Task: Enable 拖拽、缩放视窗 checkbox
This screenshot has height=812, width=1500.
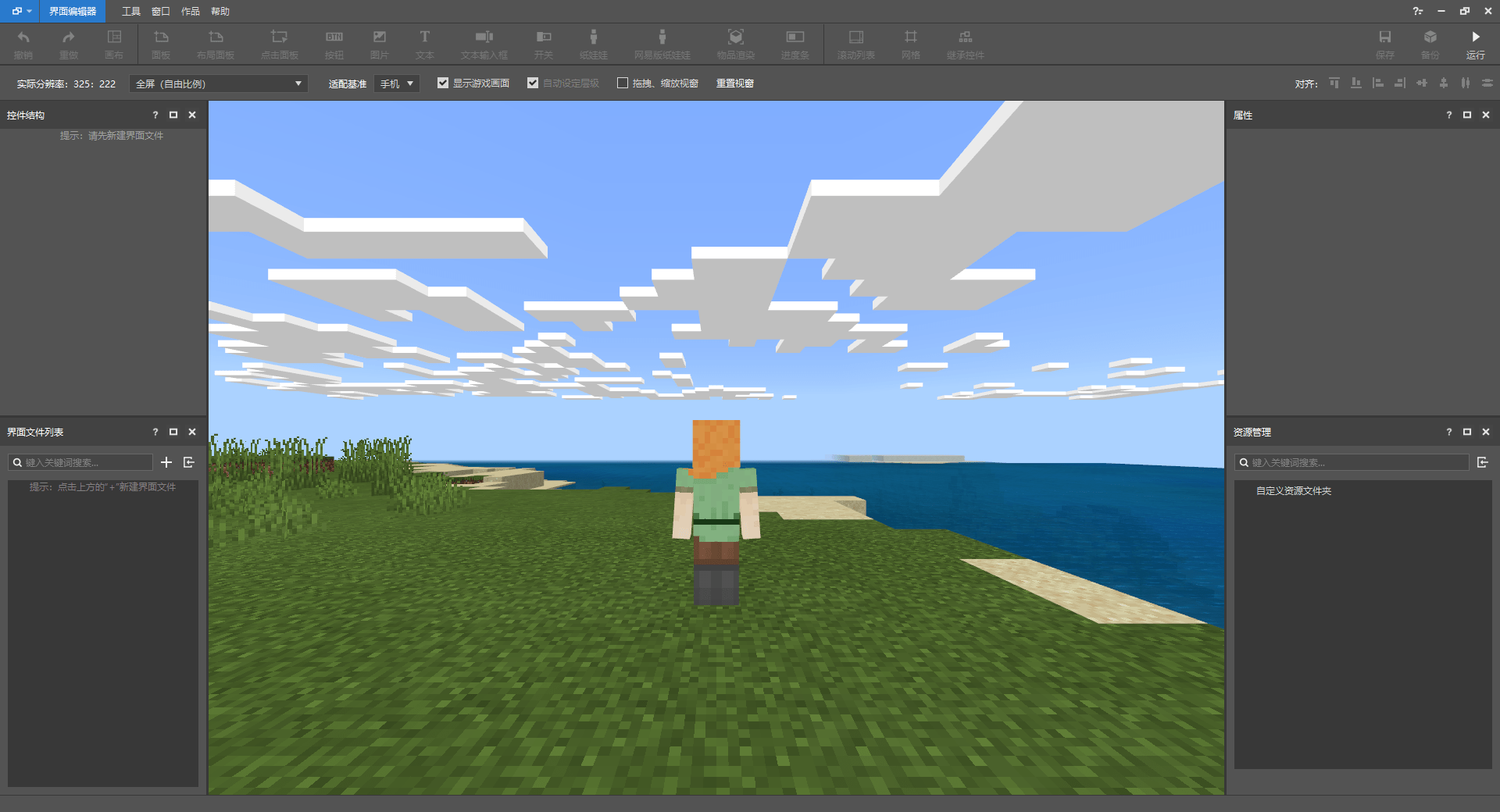Action: (x=623, y=83)
